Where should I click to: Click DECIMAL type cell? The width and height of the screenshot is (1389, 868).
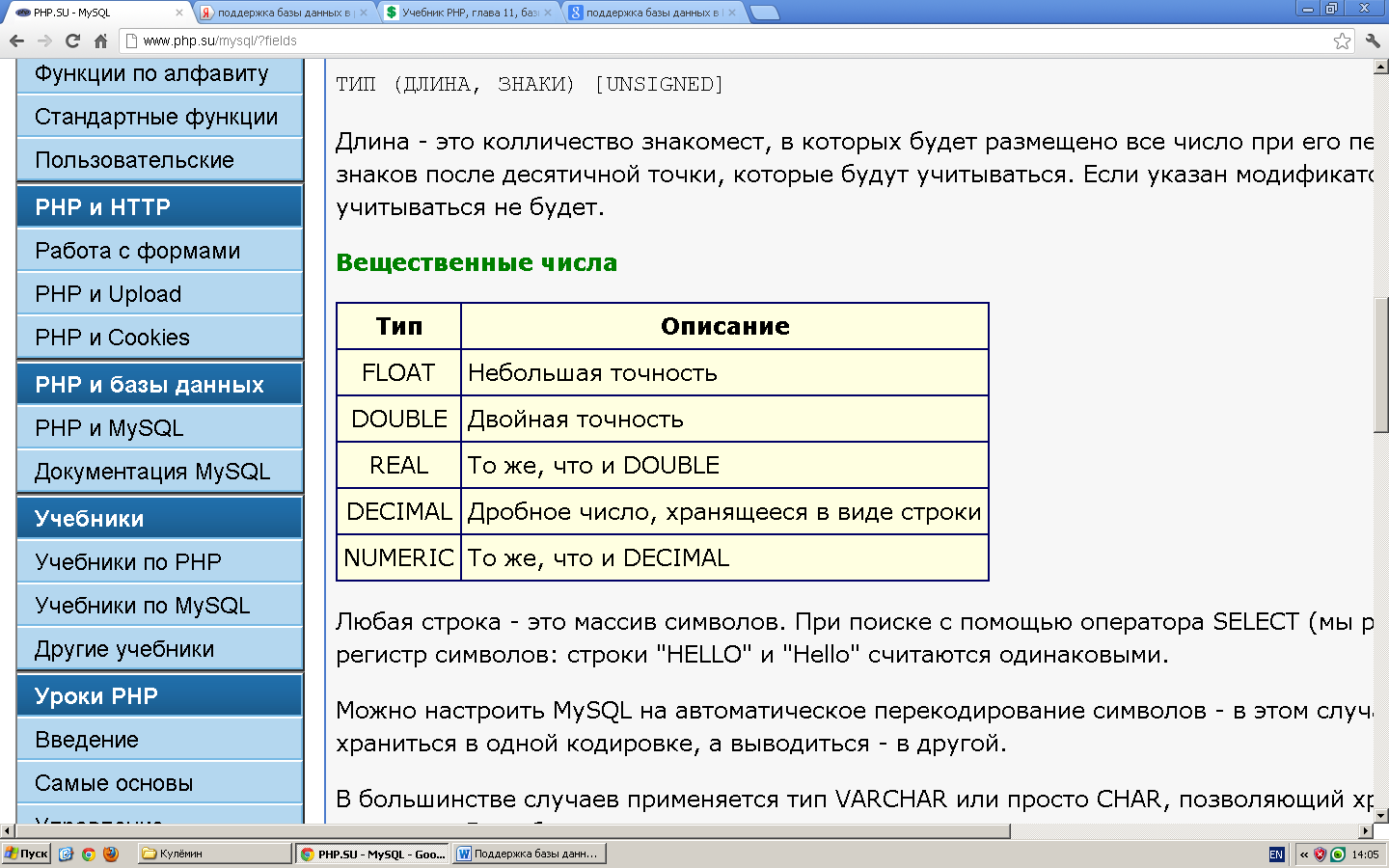(x=398, y=511)
